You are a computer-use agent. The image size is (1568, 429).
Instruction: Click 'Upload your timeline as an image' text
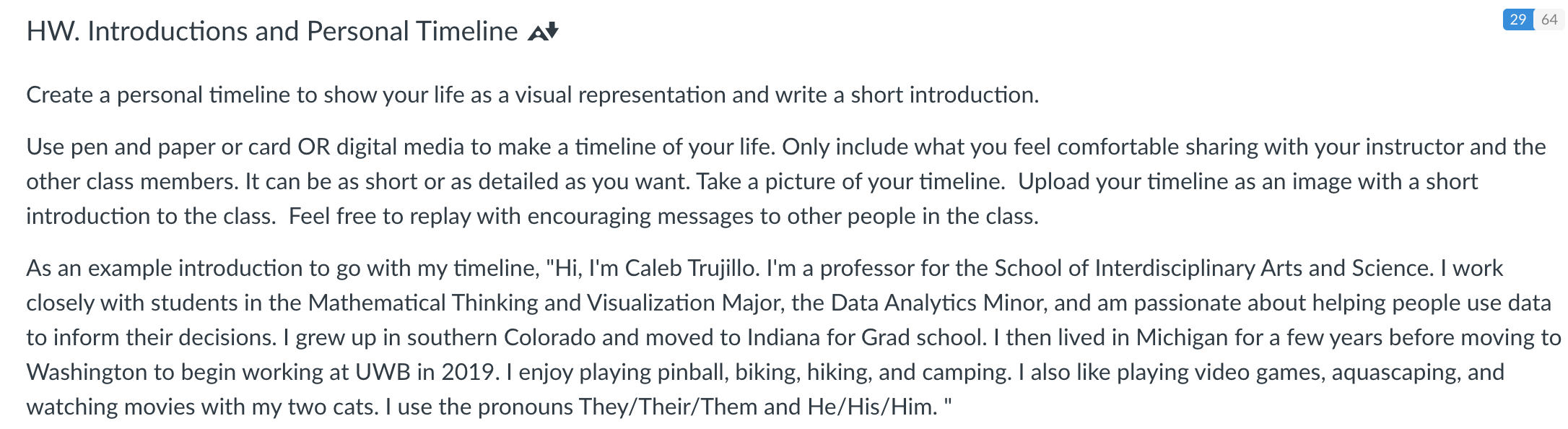tap(1184, 181)
